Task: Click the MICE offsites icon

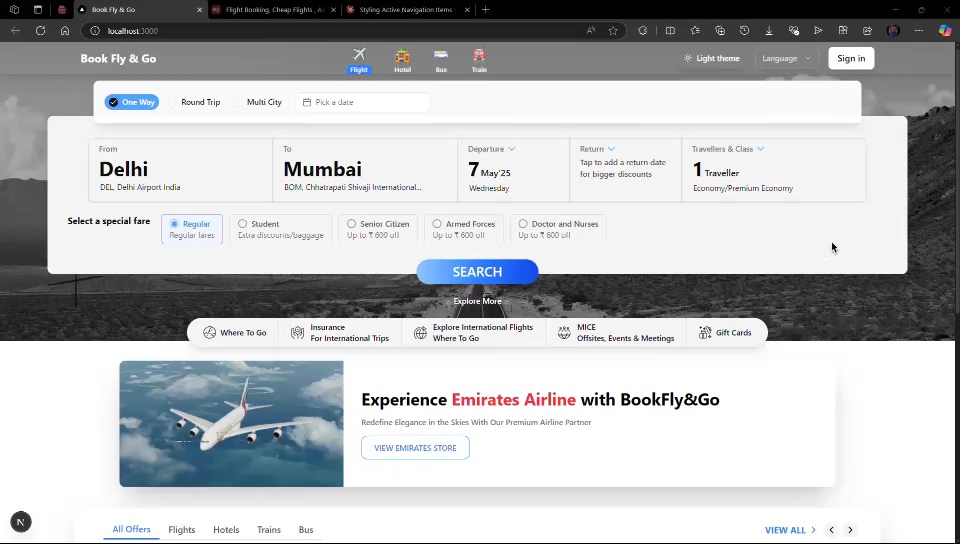Action: point(564,333)
